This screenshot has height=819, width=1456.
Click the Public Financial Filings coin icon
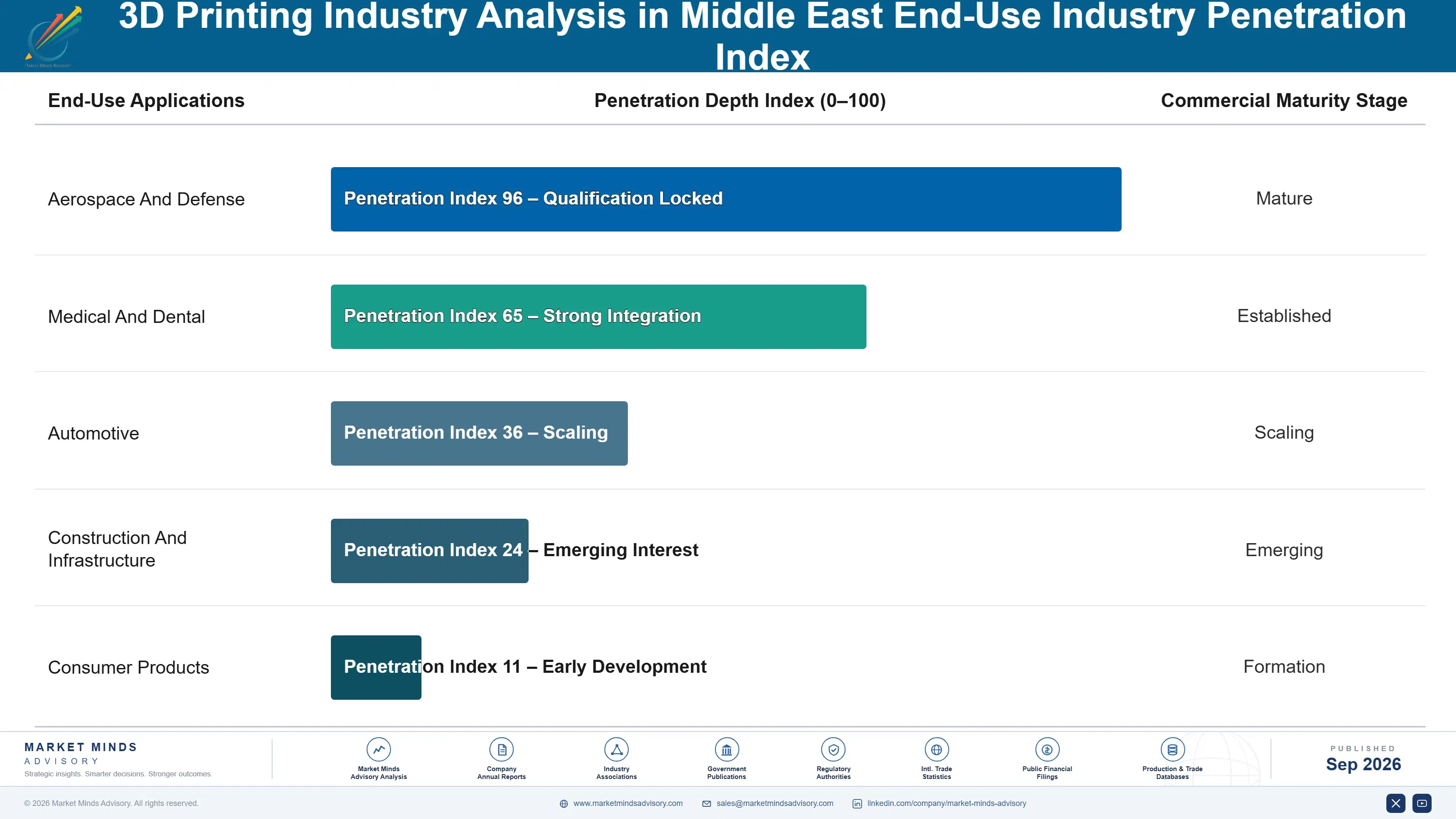(x=1047, y=749)
